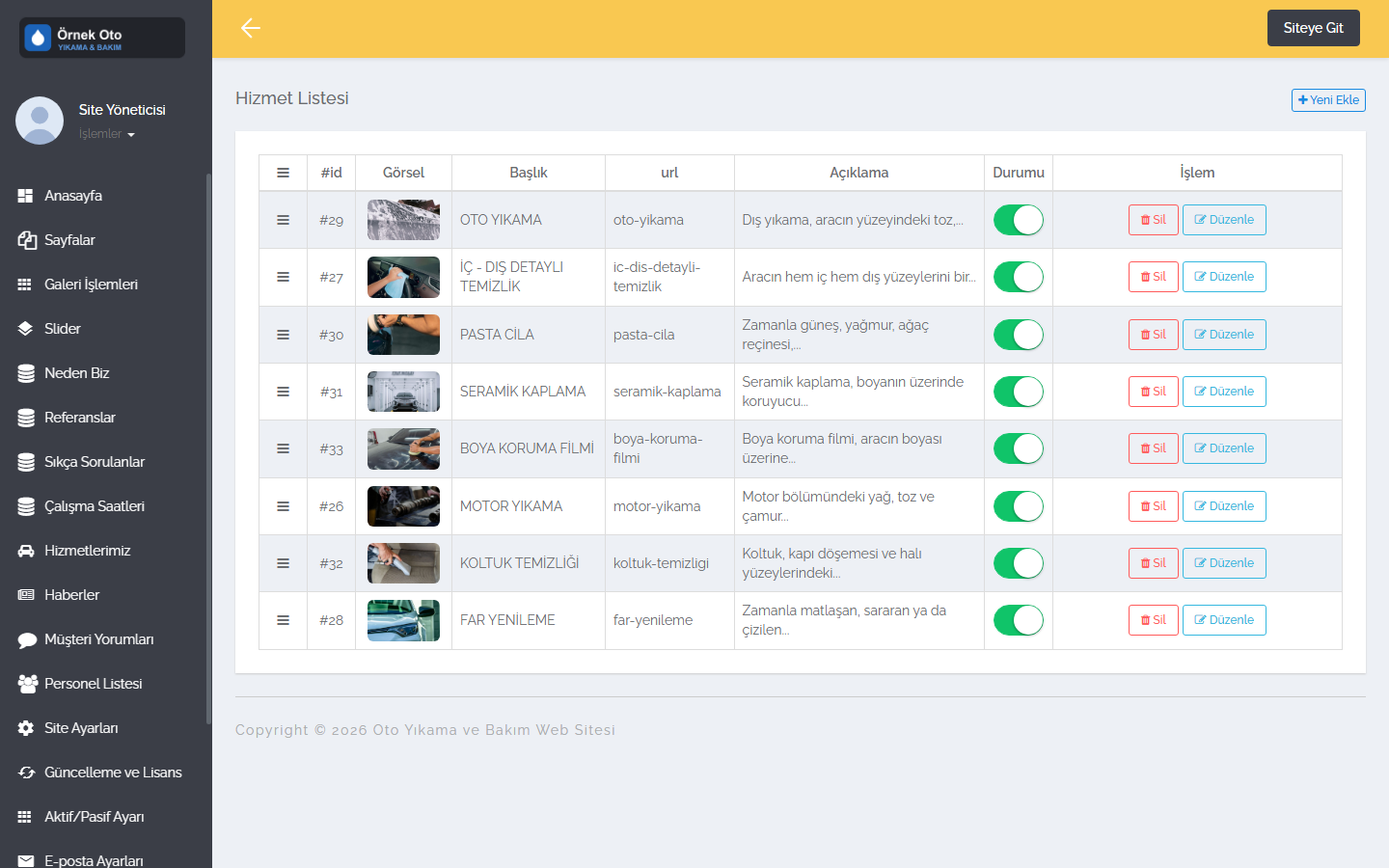Screen dimensions: 1389x868
Task: Toggle BOYA KORUMA FİLMİ status switch
Action: 1019,448
